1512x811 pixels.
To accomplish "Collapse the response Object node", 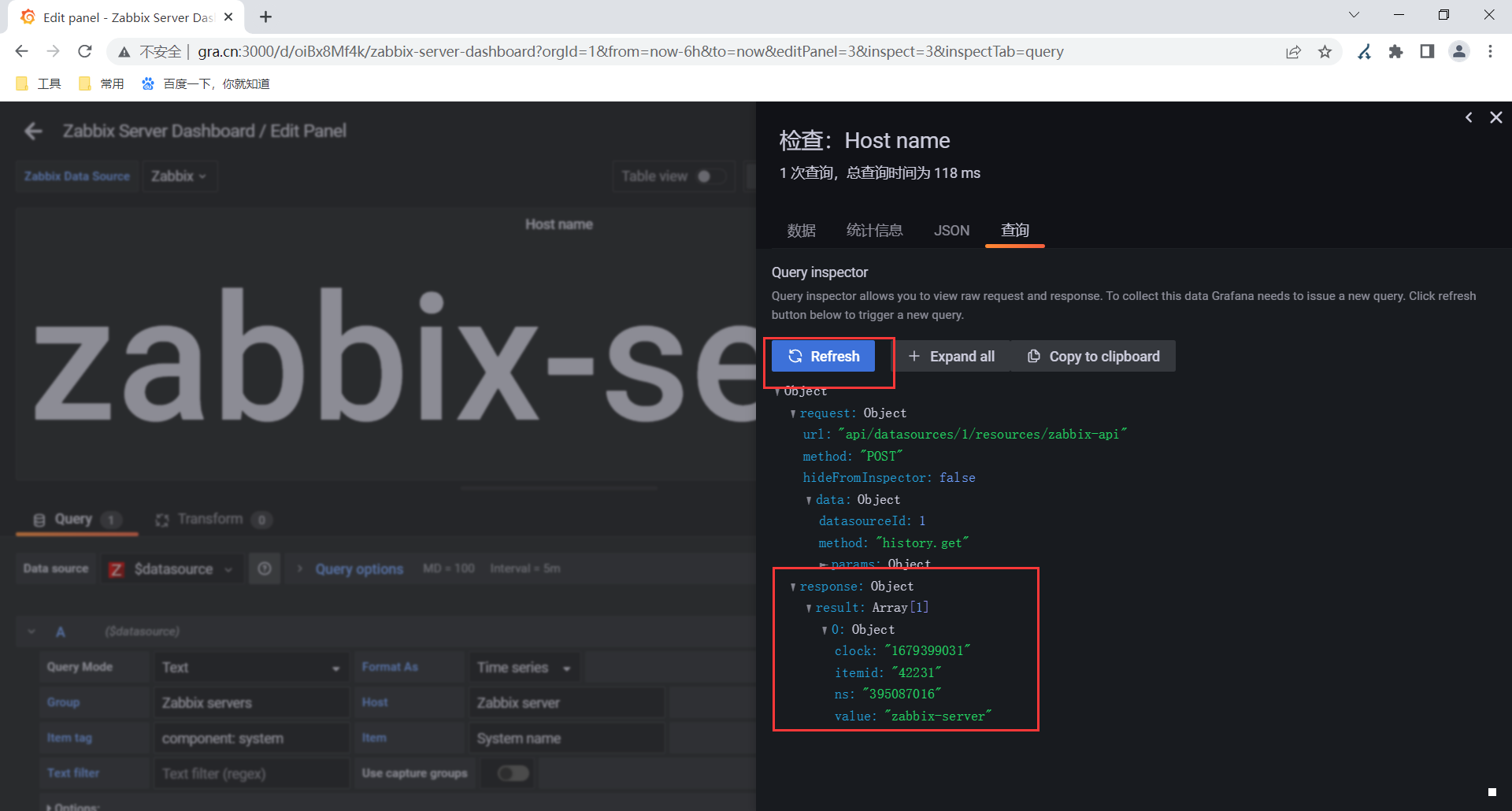I will tap(793, 587).
